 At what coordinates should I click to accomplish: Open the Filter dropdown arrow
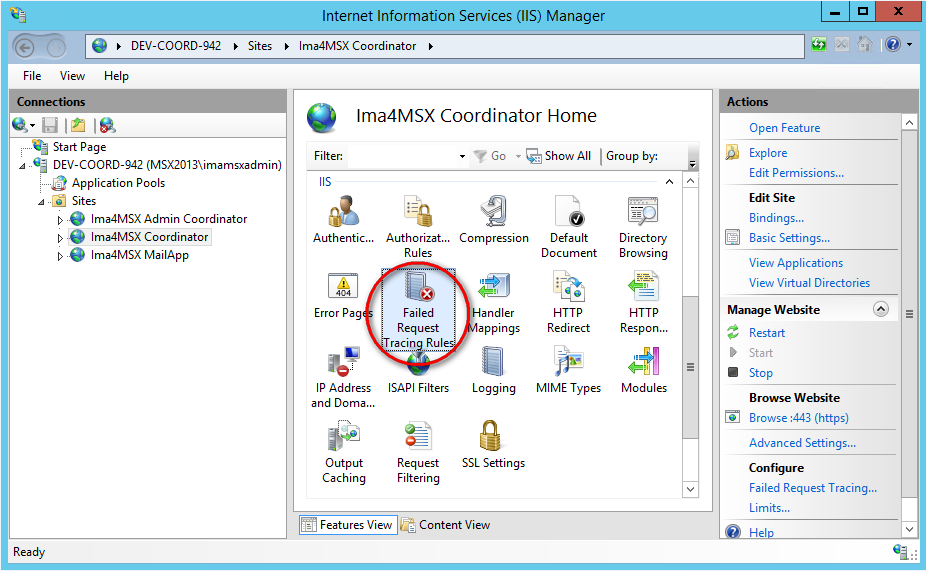tap(462, 156)
